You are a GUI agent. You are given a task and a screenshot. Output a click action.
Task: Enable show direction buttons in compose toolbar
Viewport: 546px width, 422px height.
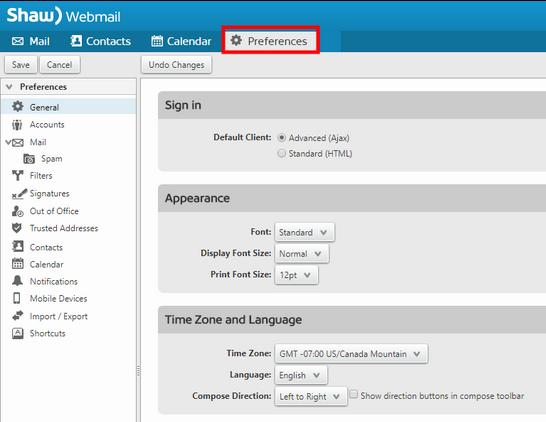pos(353,394)
